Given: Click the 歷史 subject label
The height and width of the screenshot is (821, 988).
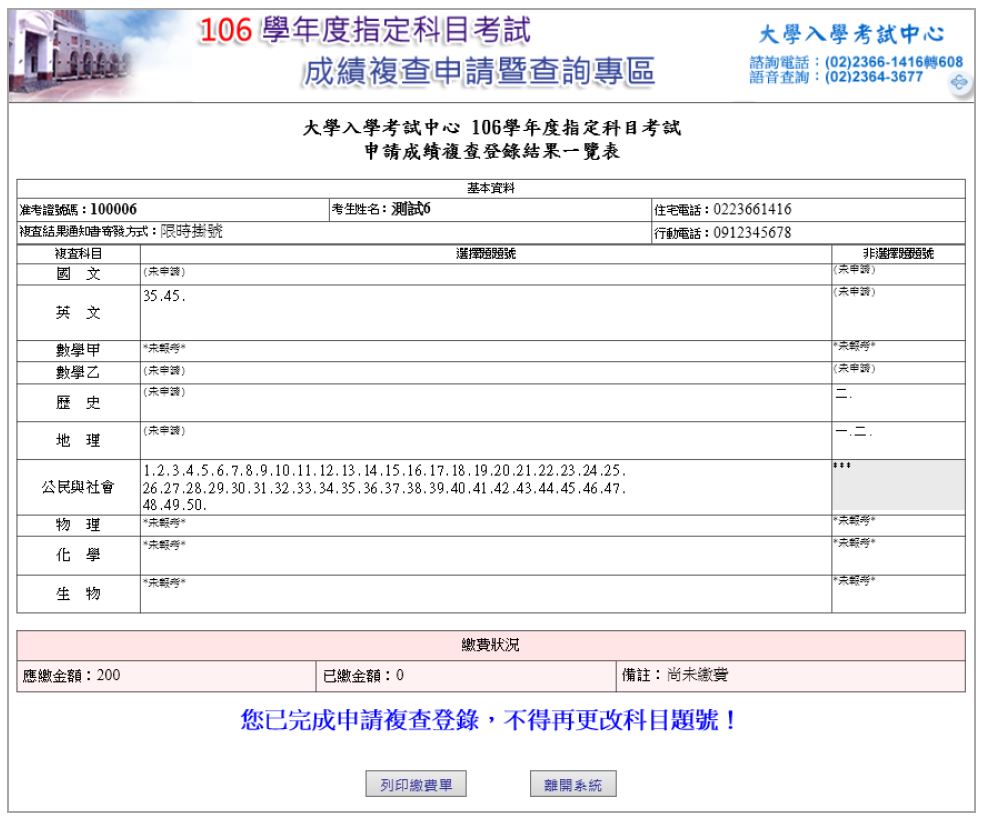Looking at the screenshot, I should [x=78, y=403].
